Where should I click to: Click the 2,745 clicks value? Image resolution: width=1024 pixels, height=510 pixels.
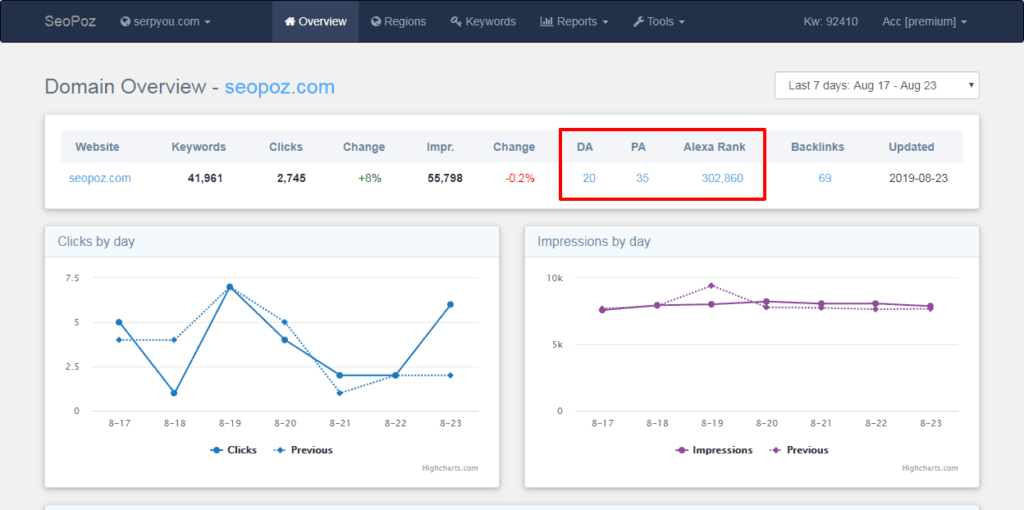pos(291,178)
